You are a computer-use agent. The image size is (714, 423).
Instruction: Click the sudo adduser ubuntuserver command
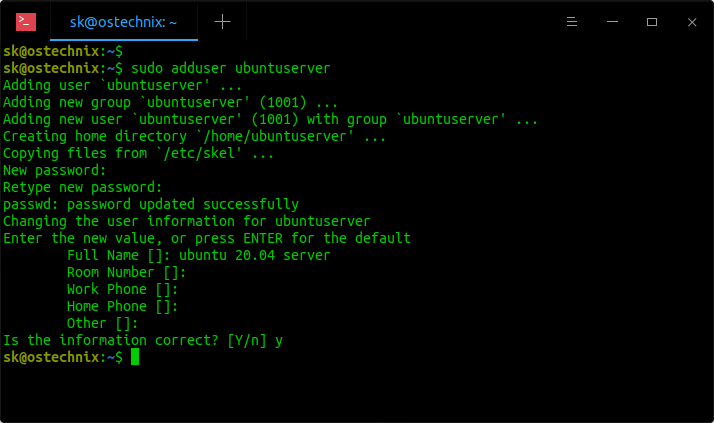[x=230, y=68]
